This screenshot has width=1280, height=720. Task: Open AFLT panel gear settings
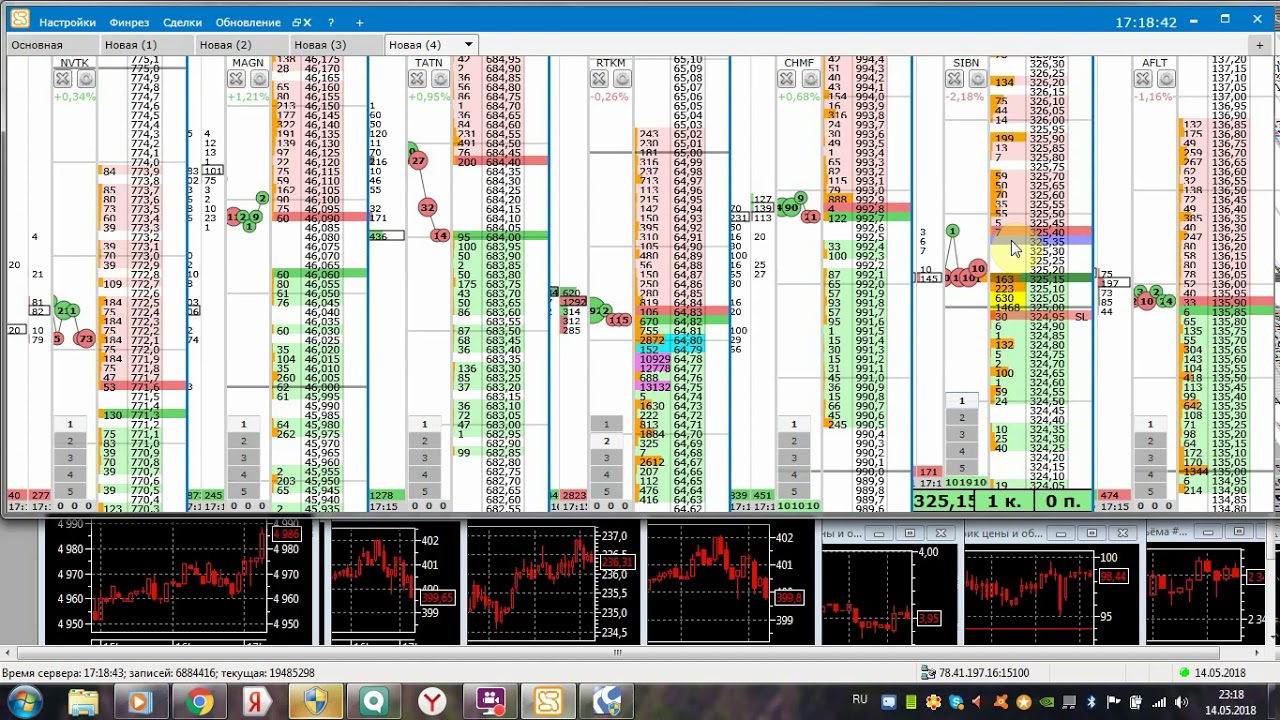(1166, 79)
